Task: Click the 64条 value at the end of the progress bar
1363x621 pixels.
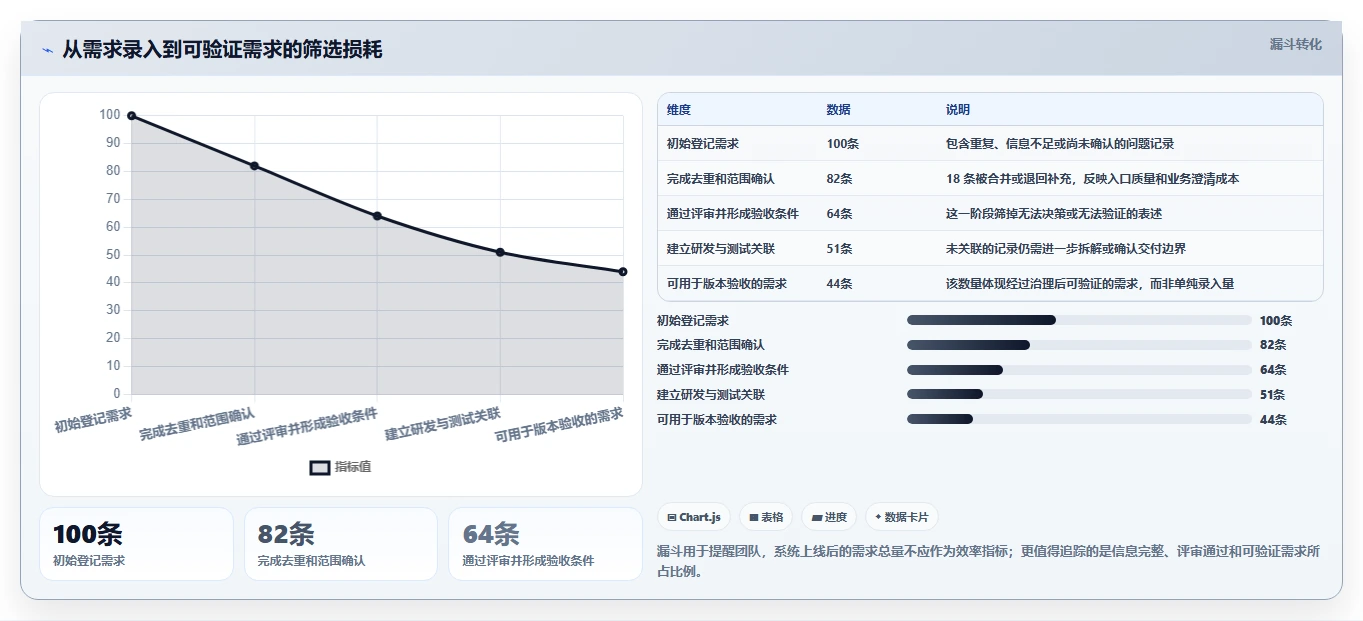Action: pos(1273,370)
